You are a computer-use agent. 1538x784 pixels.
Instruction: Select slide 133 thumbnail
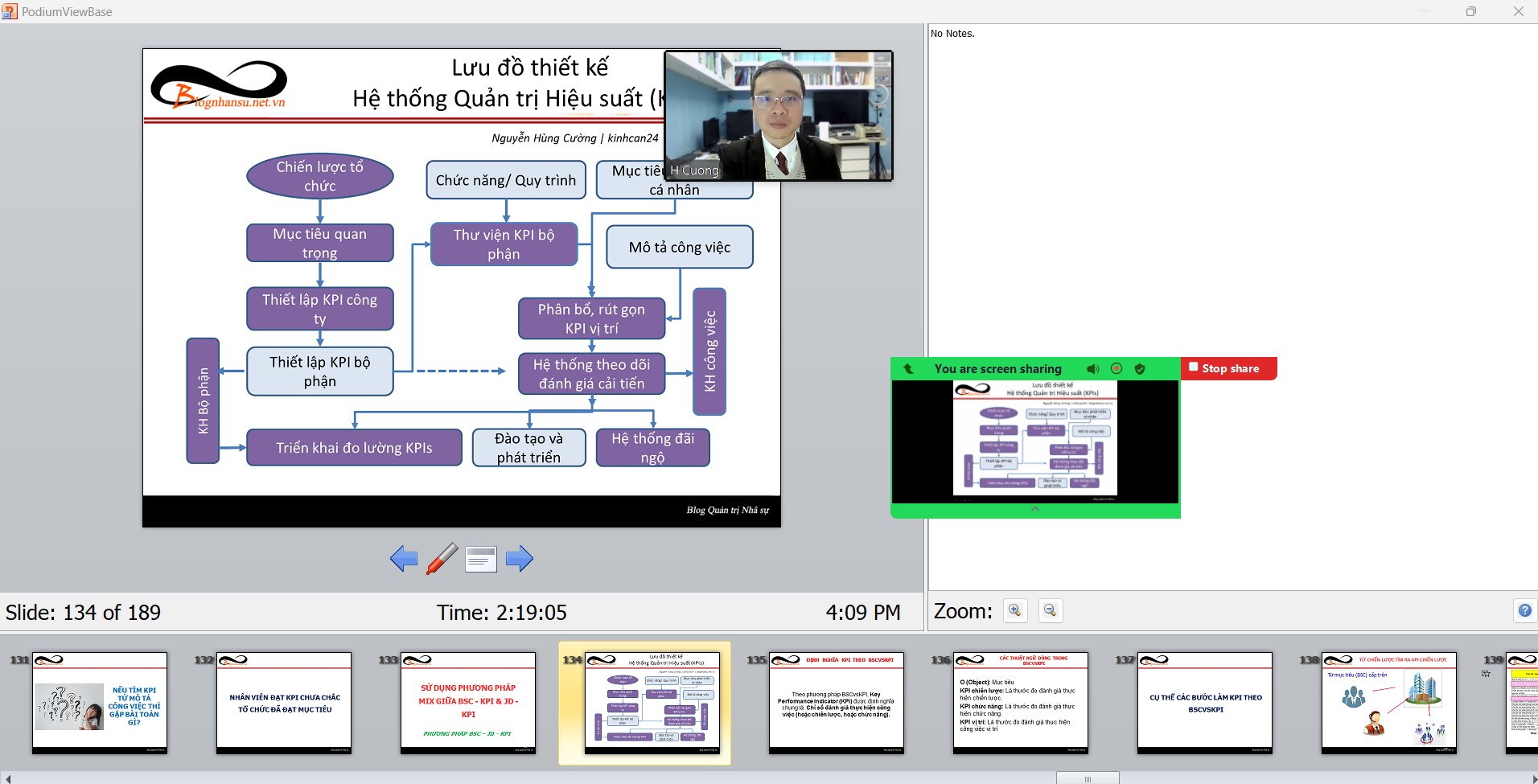point(467,703)
